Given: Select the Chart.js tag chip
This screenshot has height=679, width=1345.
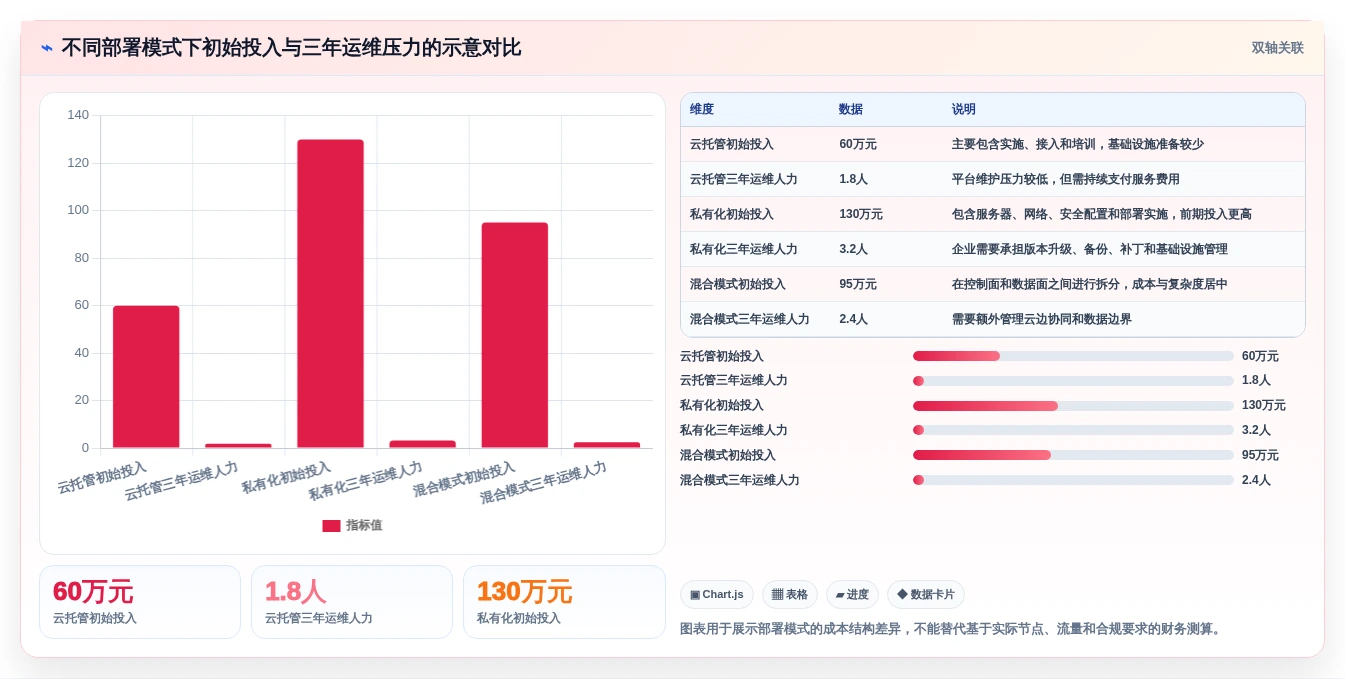Looking at the screenshot, I should 716,595.
